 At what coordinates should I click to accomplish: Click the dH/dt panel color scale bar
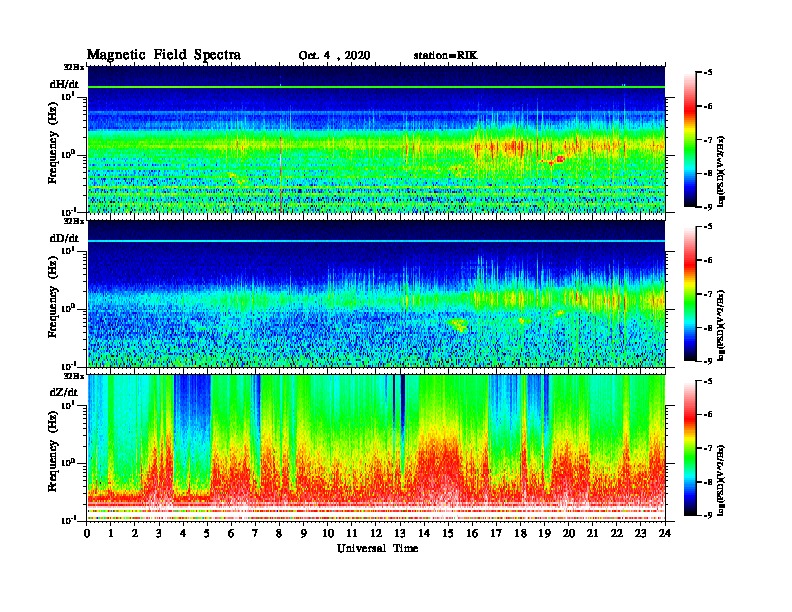(689, 139)
